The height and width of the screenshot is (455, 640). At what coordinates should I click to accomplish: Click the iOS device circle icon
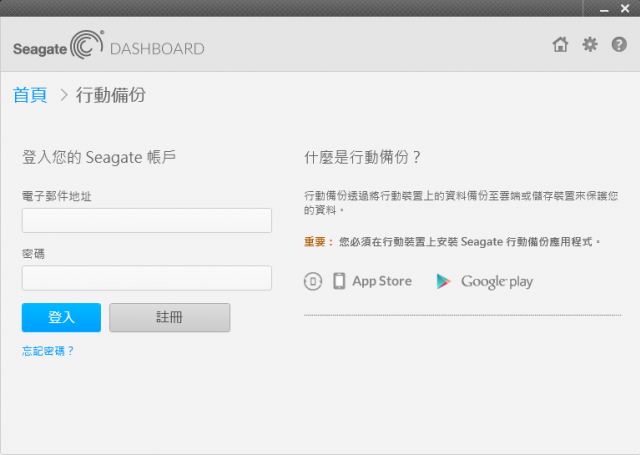[313, 281]
